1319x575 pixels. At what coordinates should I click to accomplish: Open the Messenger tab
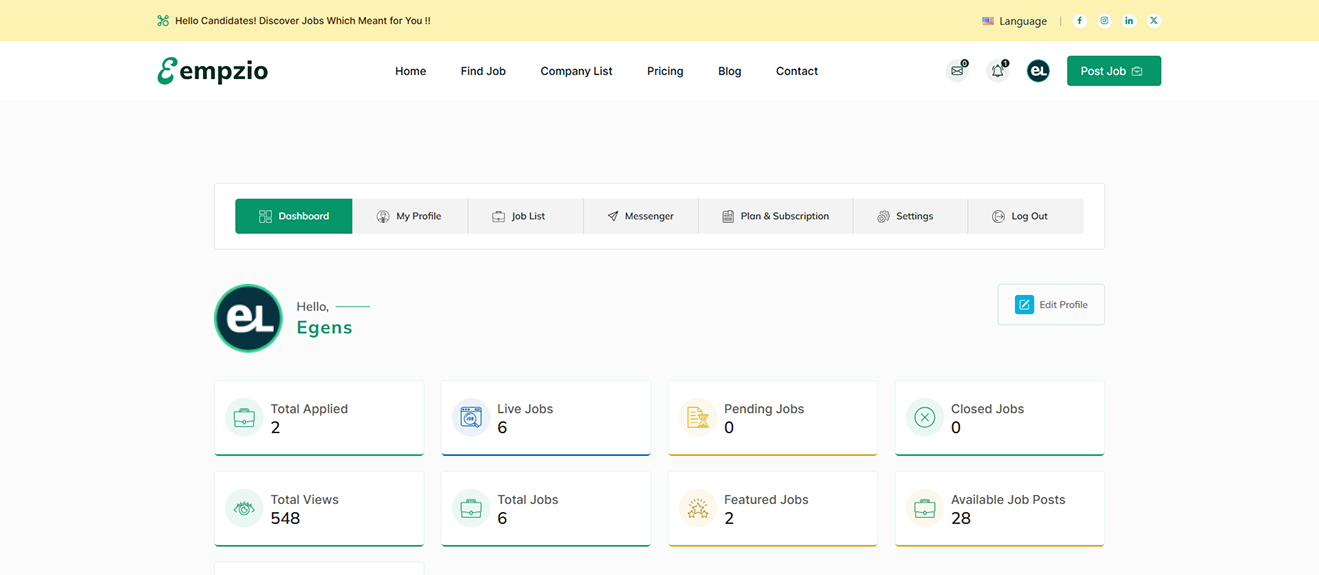point(641,216)
